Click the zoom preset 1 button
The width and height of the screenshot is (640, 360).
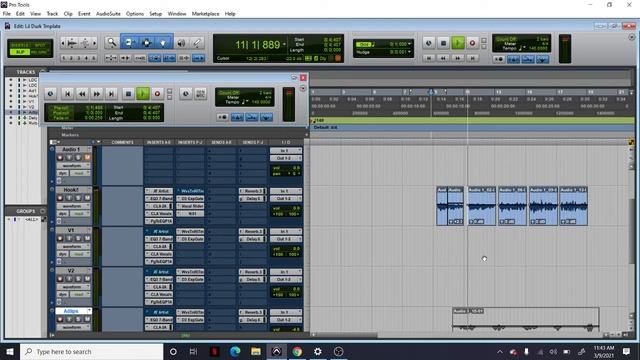(64, 58)
